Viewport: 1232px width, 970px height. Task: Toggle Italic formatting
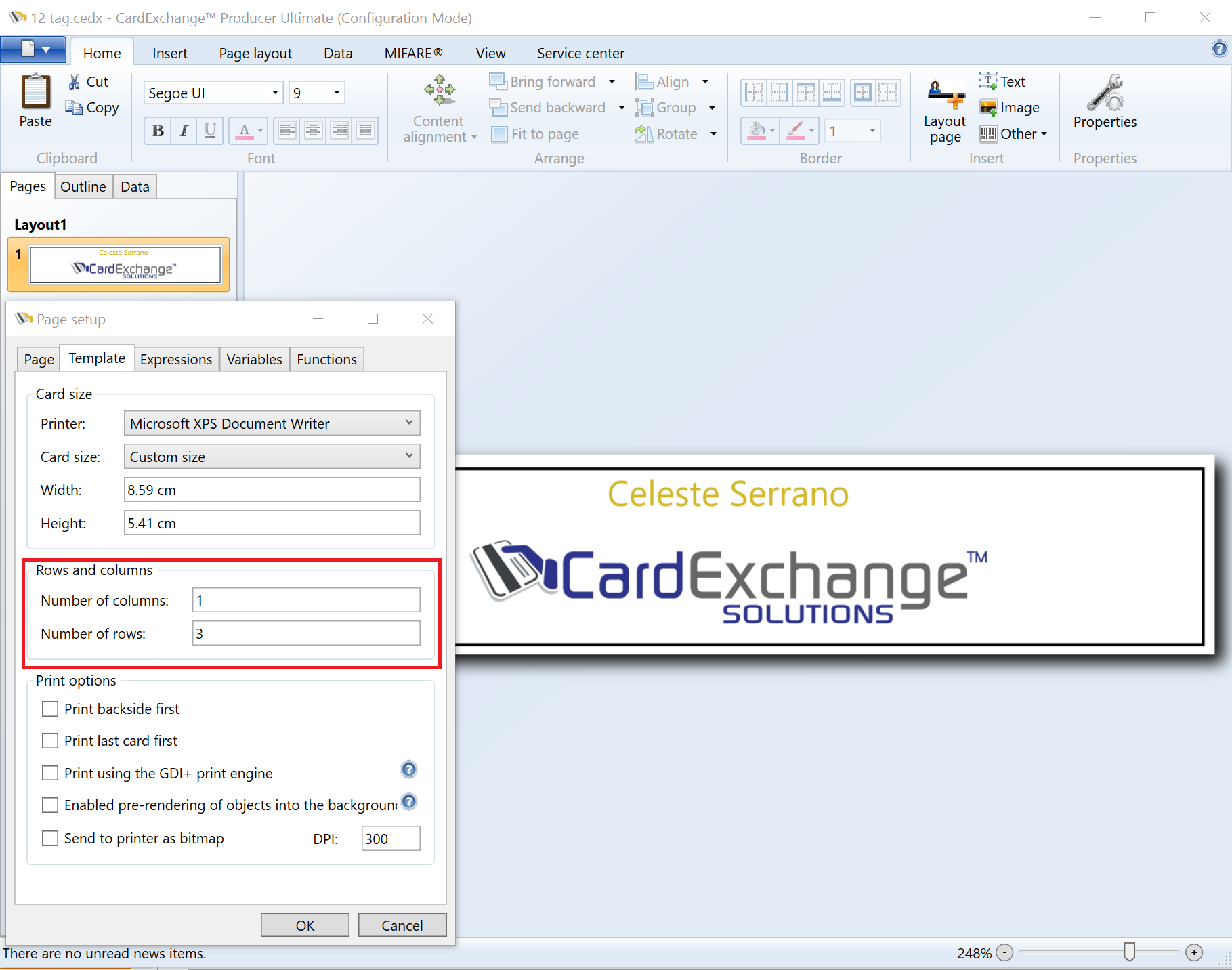pos(184,131)
